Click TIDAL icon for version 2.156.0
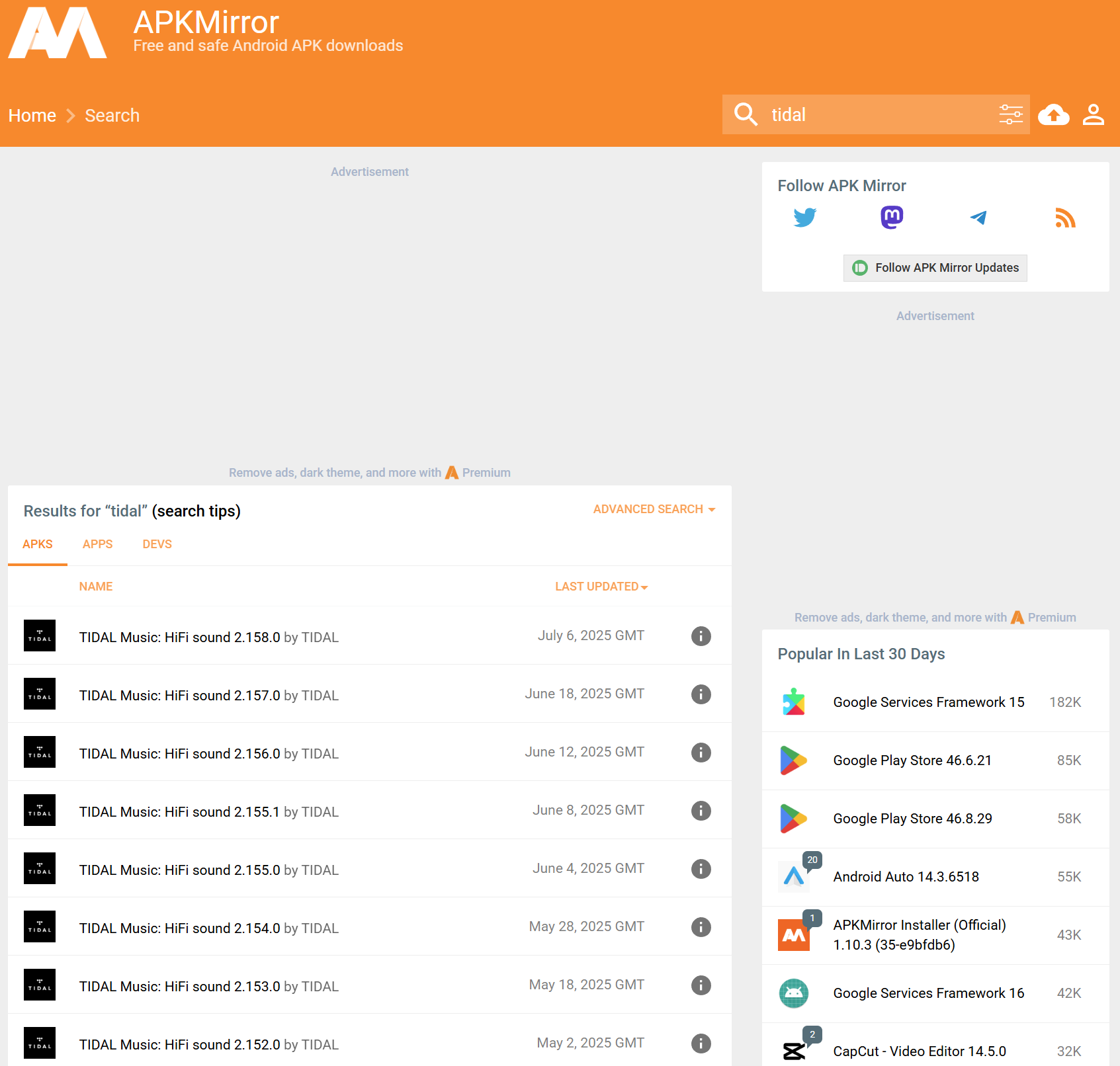This screenshot has height=1066, width=1120. click(x=40, y=752)
